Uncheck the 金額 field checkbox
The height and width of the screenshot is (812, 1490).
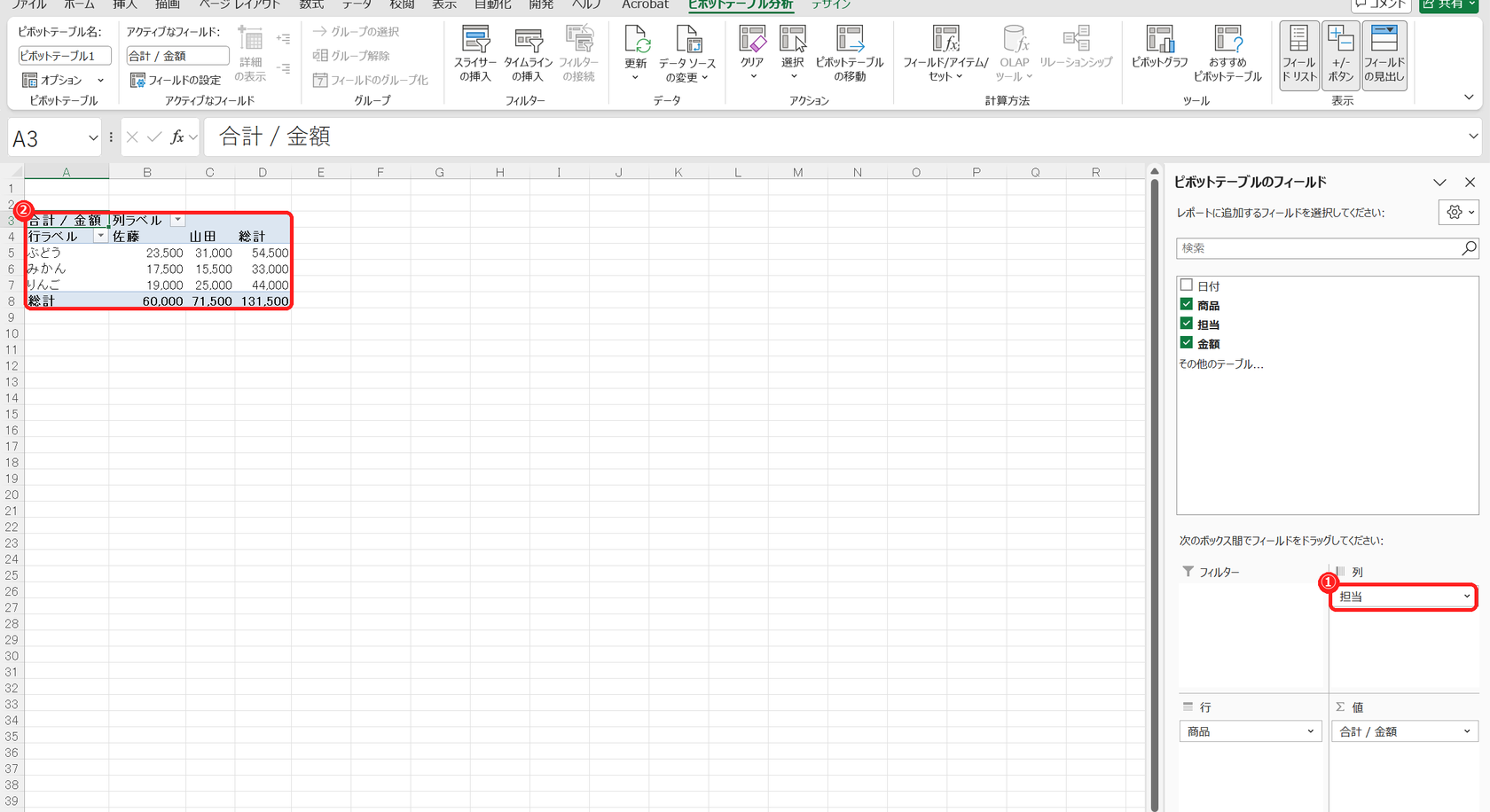[1187, 342]
